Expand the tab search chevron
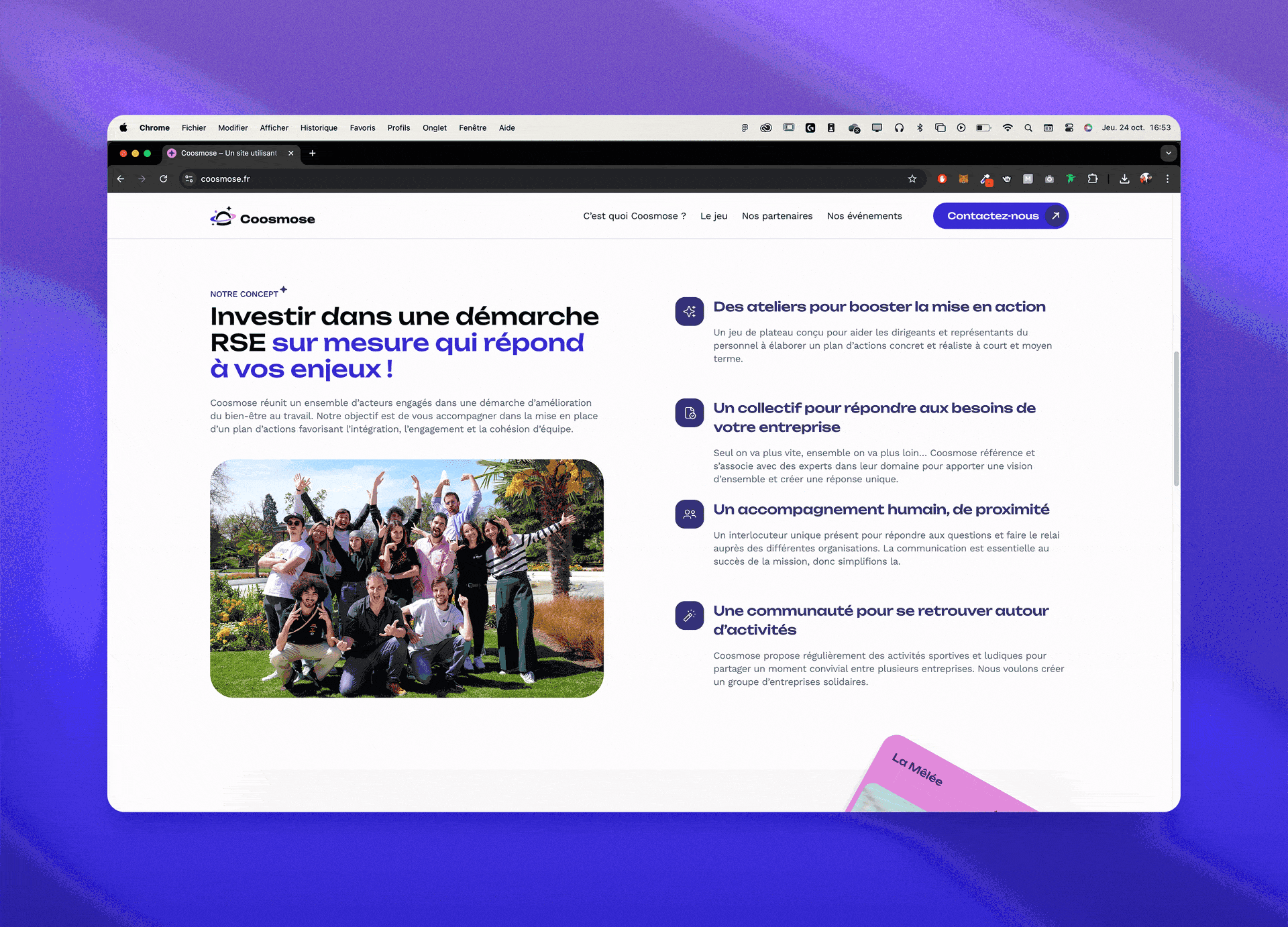This screenshot has height=927, width=1288. 1168,153
